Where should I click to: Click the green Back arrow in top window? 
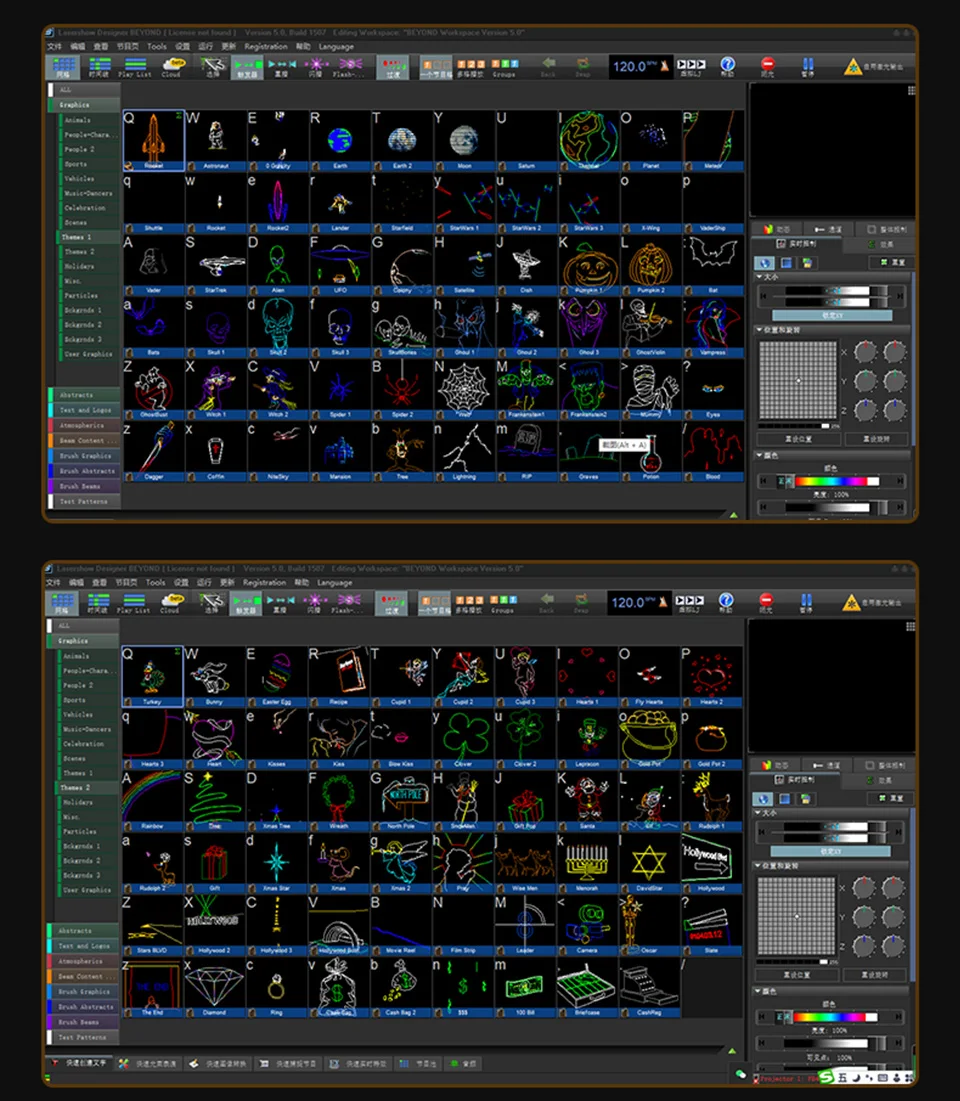tap(548, 67)
